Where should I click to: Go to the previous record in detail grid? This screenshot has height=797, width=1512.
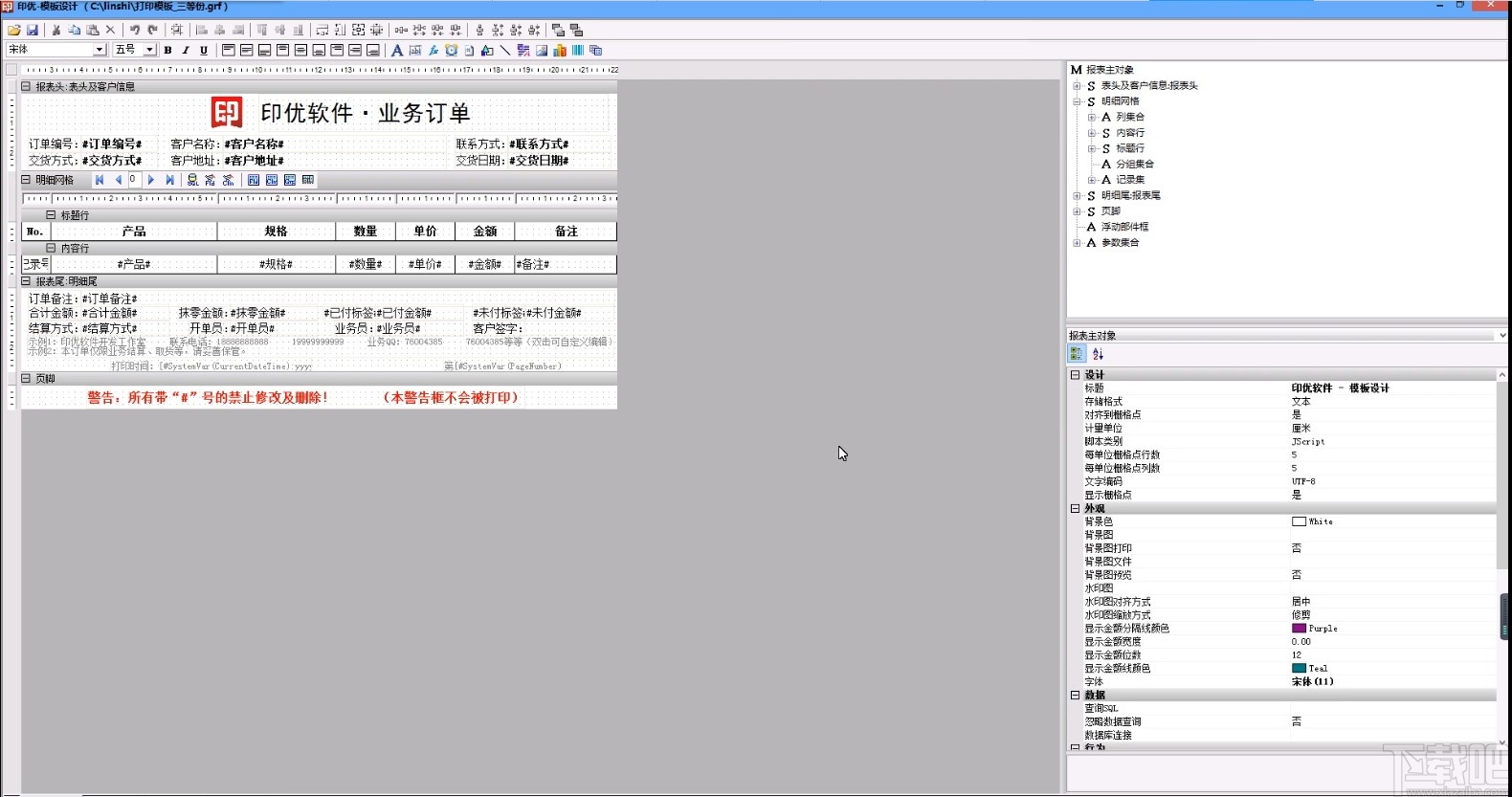click(x=119, y=180)
